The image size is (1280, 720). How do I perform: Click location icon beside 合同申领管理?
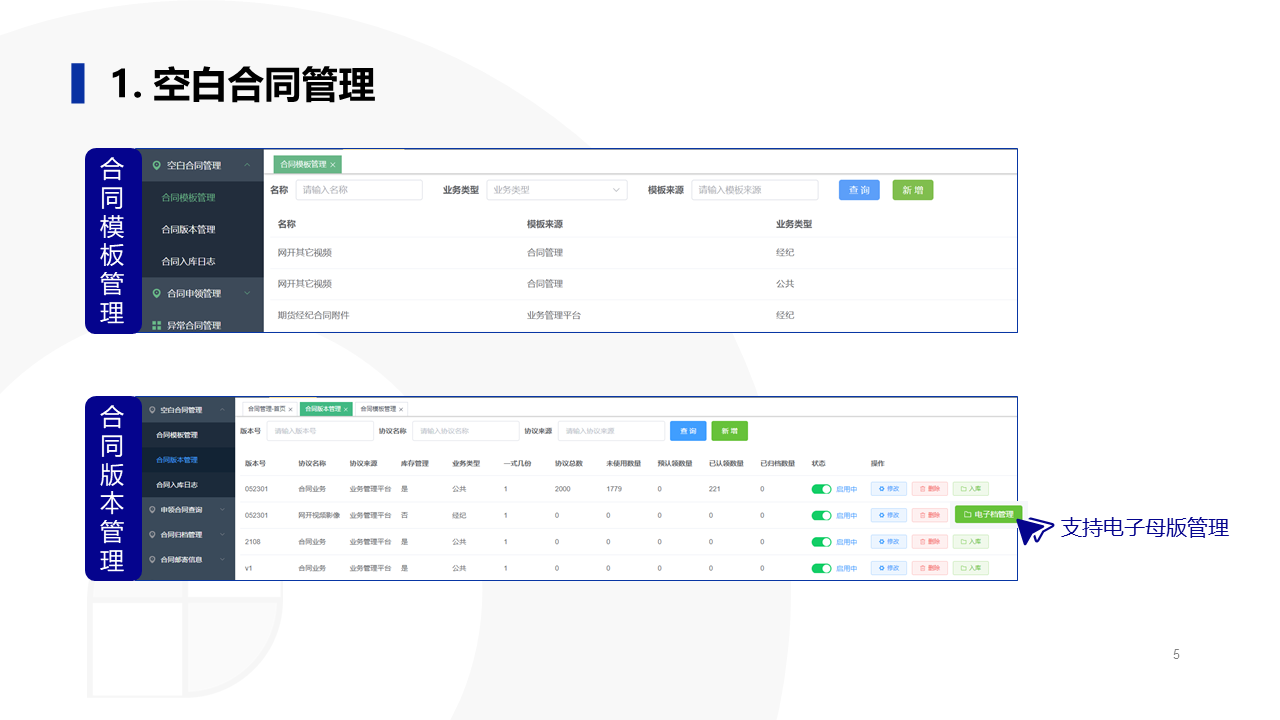[x=156, y=293]
